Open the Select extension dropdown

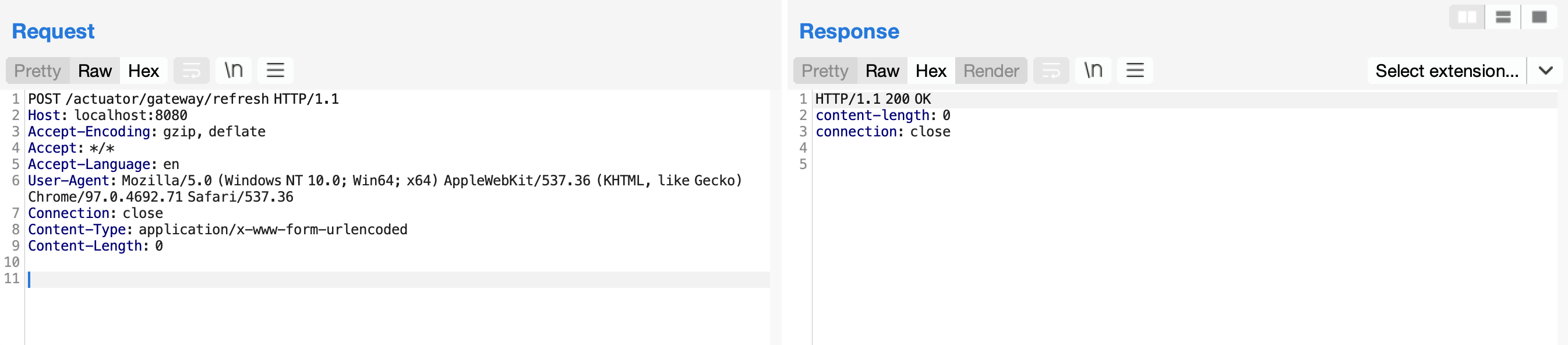click(x=1446, y=71)
